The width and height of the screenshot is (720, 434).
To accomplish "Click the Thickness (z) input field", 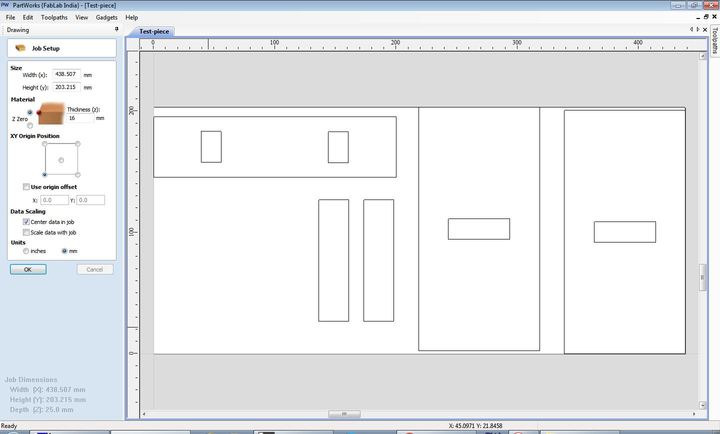I will point(80,118).
